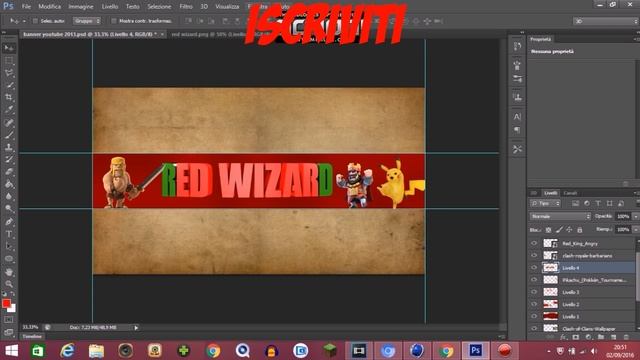Create a new layer group
Screen dimensions: 640x360
pos(601,337)
